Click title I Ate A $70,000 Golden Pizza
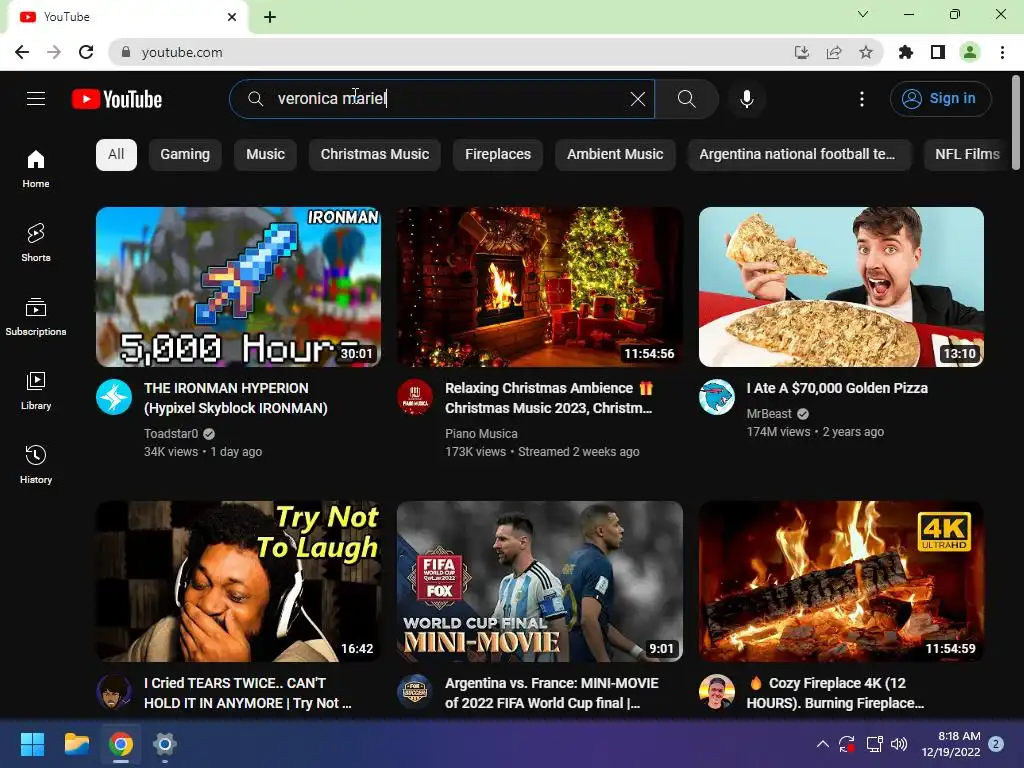 pyautogui.click(x=837, y=389)
